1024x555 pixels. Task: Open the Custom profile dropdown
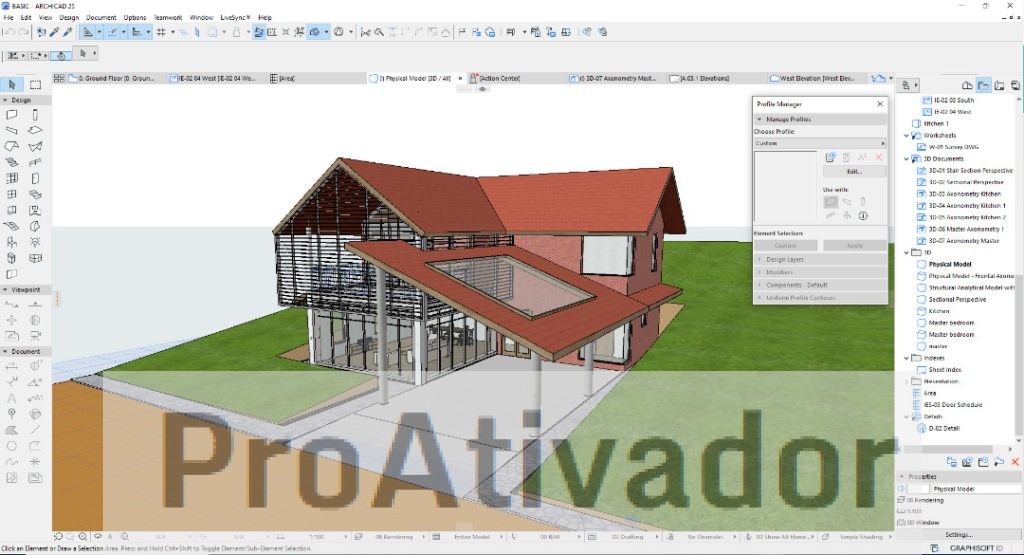click(x=820, y=143)
